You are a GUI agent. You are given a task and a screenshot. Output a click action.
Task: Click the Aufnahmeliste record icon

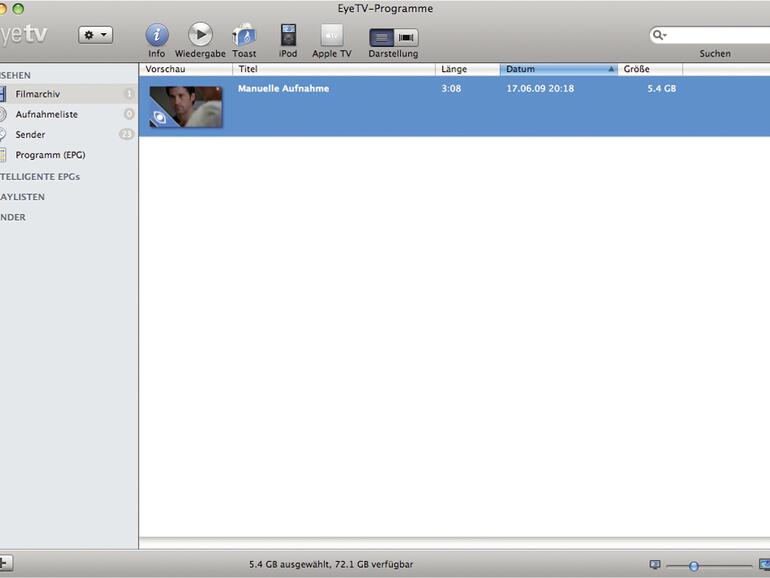pyautogui.click(x=3, y=114)
